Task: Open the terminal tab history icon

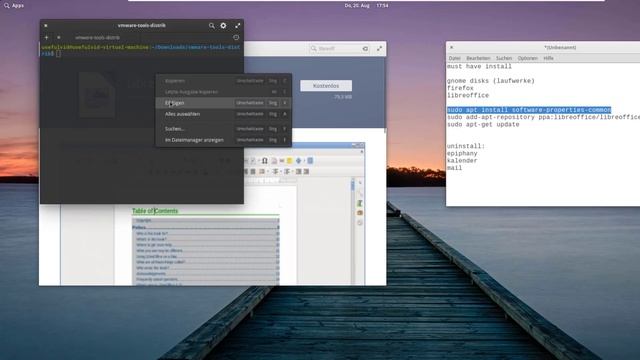Action: coord(236,38)
